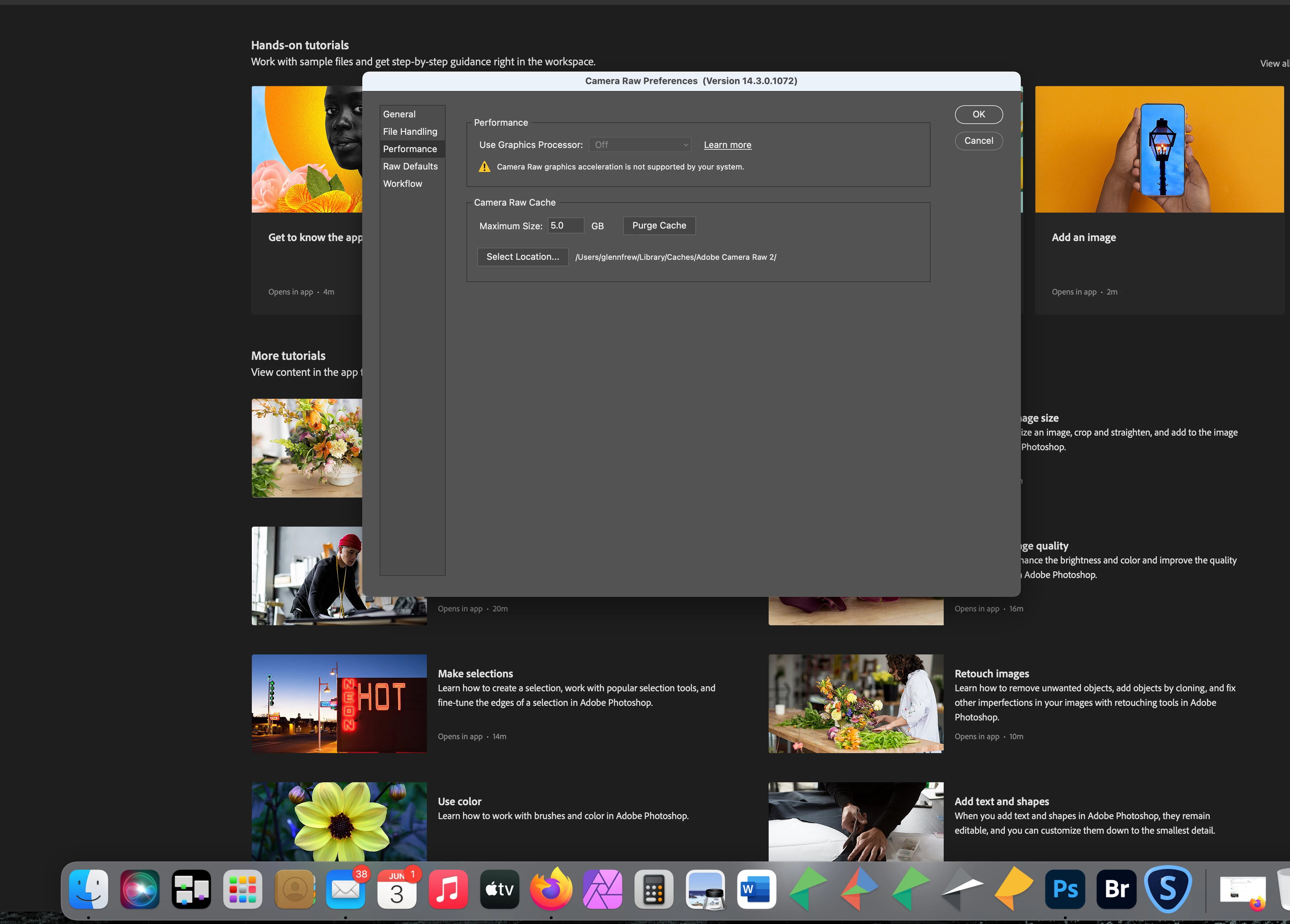Open Affinity Photo from the dock
This screenshot has width=1290, height=924.
(602, 889)
